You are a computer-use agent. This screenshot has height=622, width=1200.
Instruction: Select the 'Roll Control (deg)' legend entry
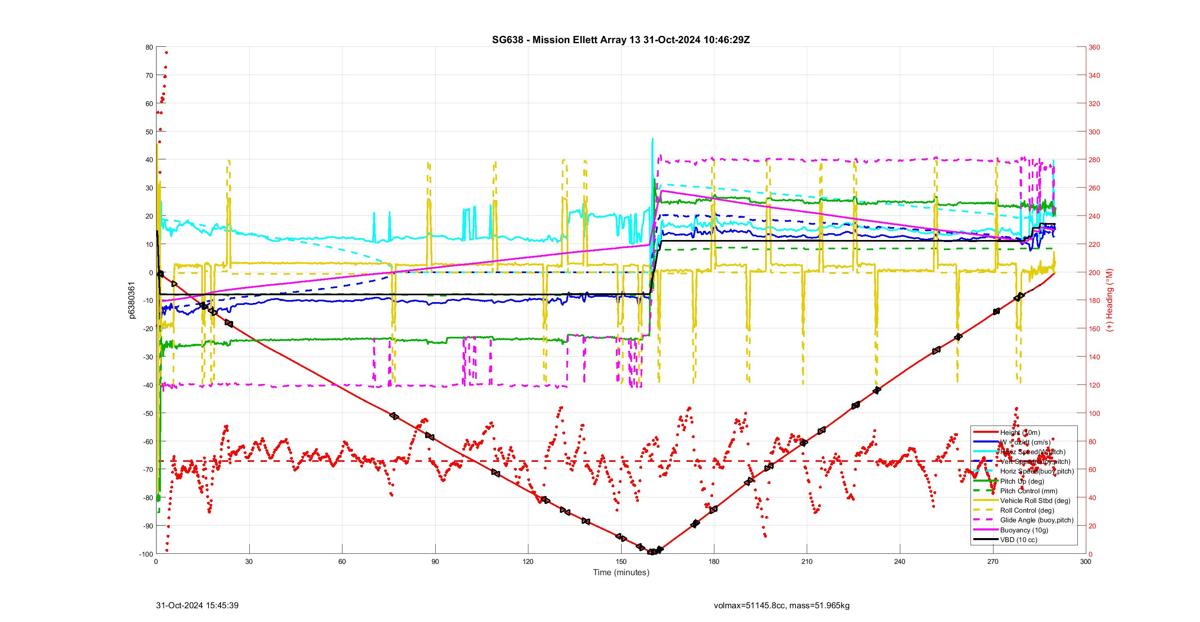click(1027, 510)
